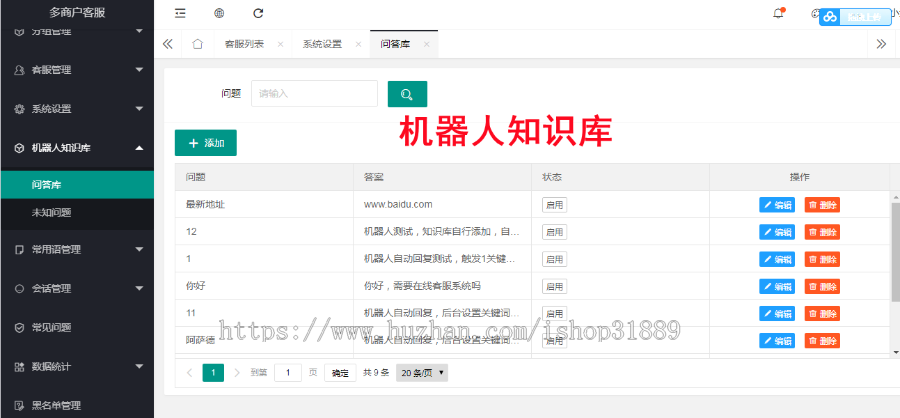Expand 常用语管理 sidebar menu
Viewport: 900px width, 418px height.
click(x=77, y=249)
